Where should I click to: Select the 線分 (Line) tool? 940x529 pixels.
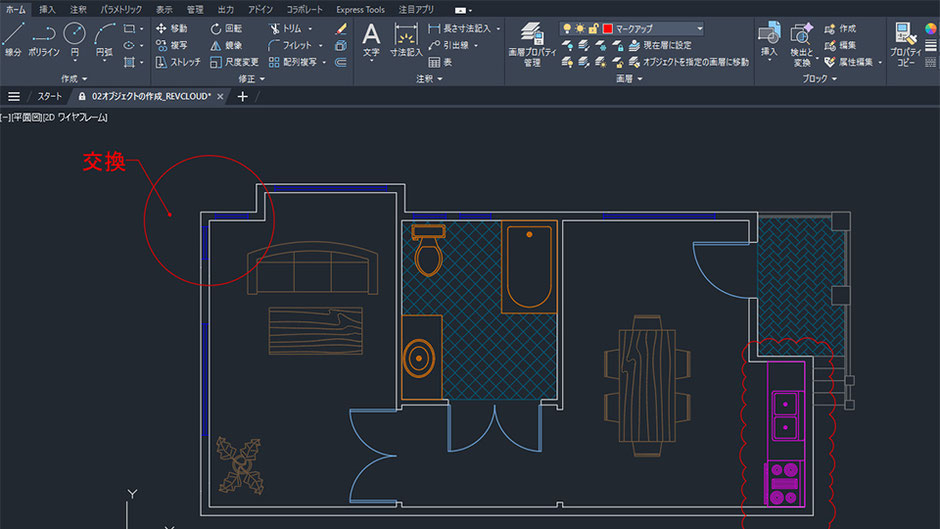pyautogui.click(x=13, y=40)
